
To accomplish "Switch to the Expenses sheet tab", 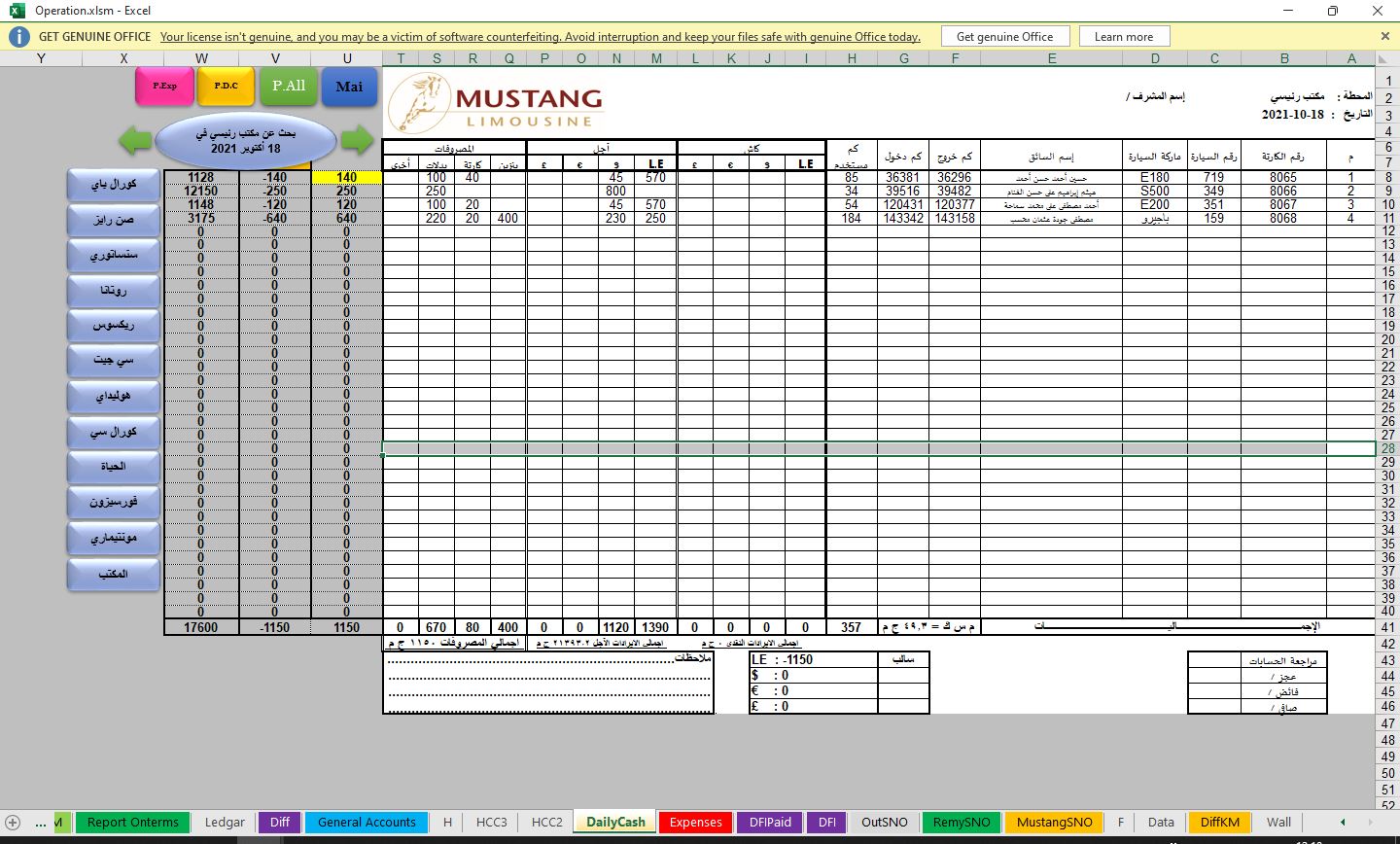I will 695,823.
